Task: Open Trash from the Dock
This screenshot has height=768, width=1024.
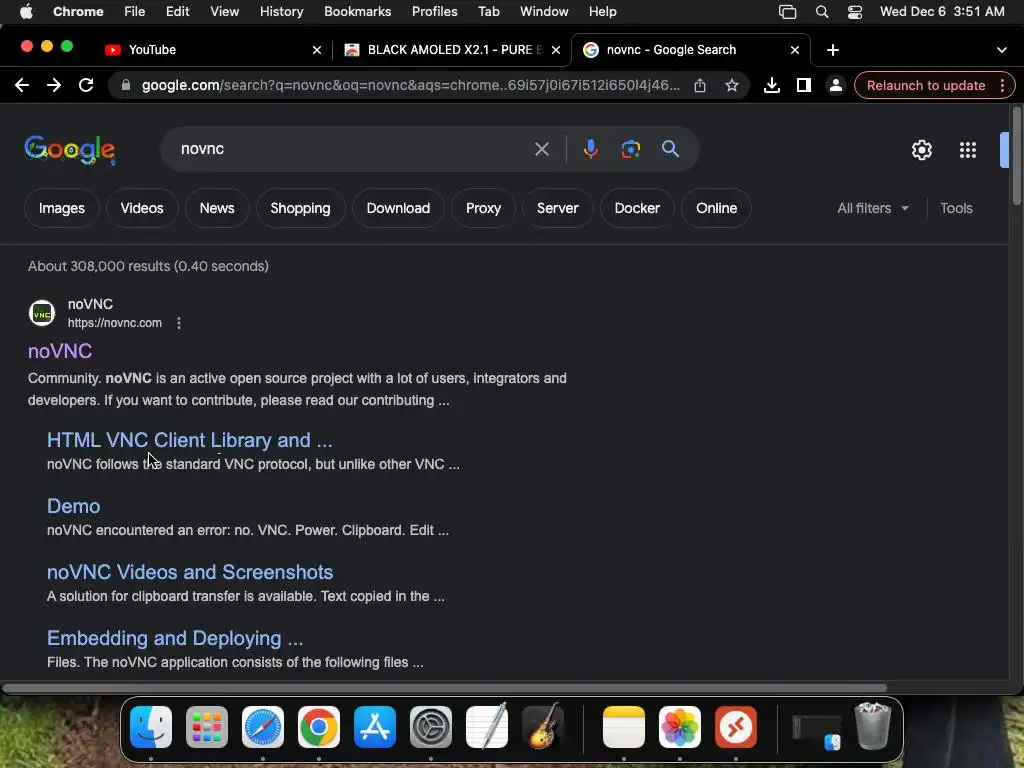Action: (x=873, y=726)
